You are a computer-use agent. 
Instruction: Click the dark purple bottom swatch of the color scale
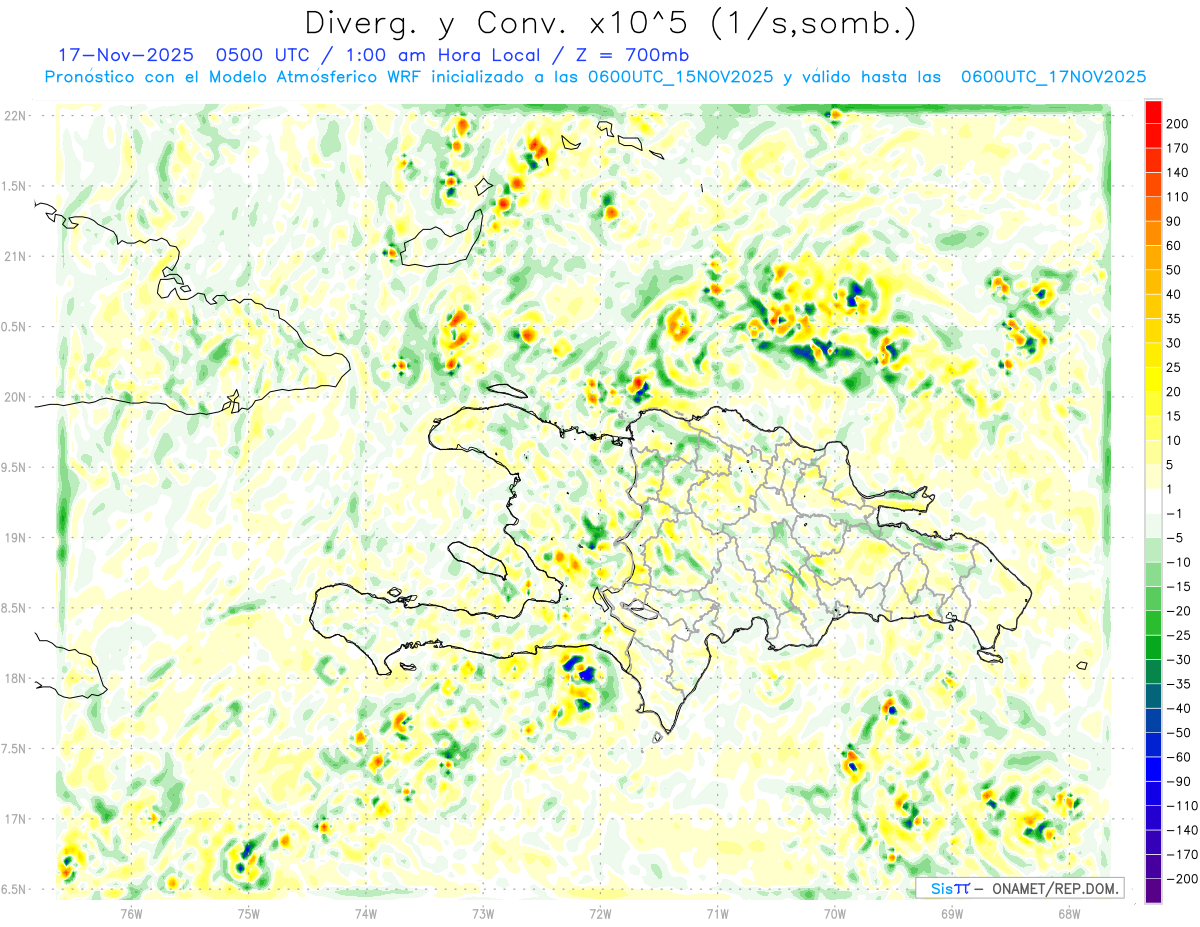(x=1153, y=890)
